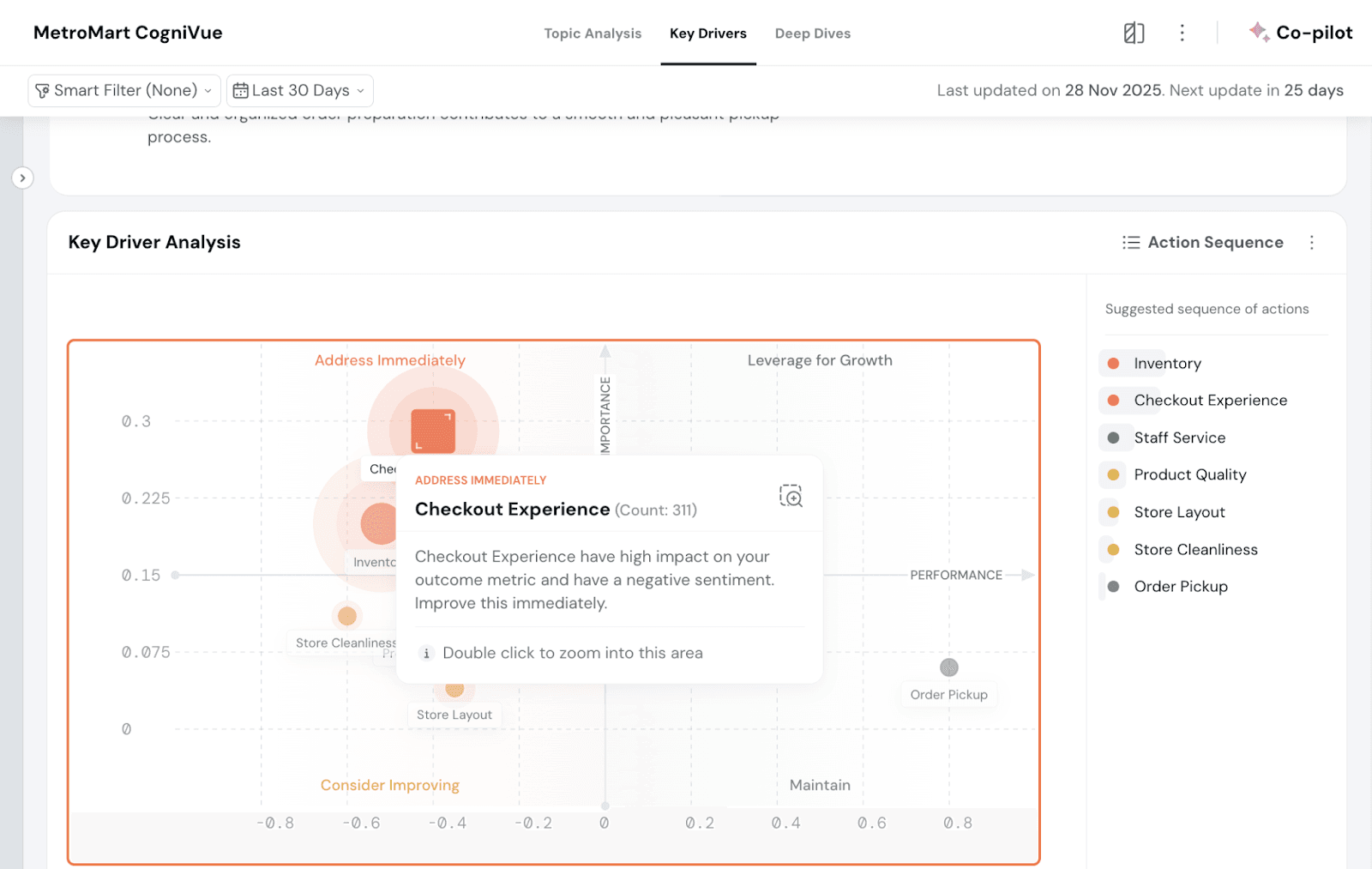The height and width of the screenshot is (869, 1372).
Task: Click the info icon beside zoom hint
Action: point(426,654)
